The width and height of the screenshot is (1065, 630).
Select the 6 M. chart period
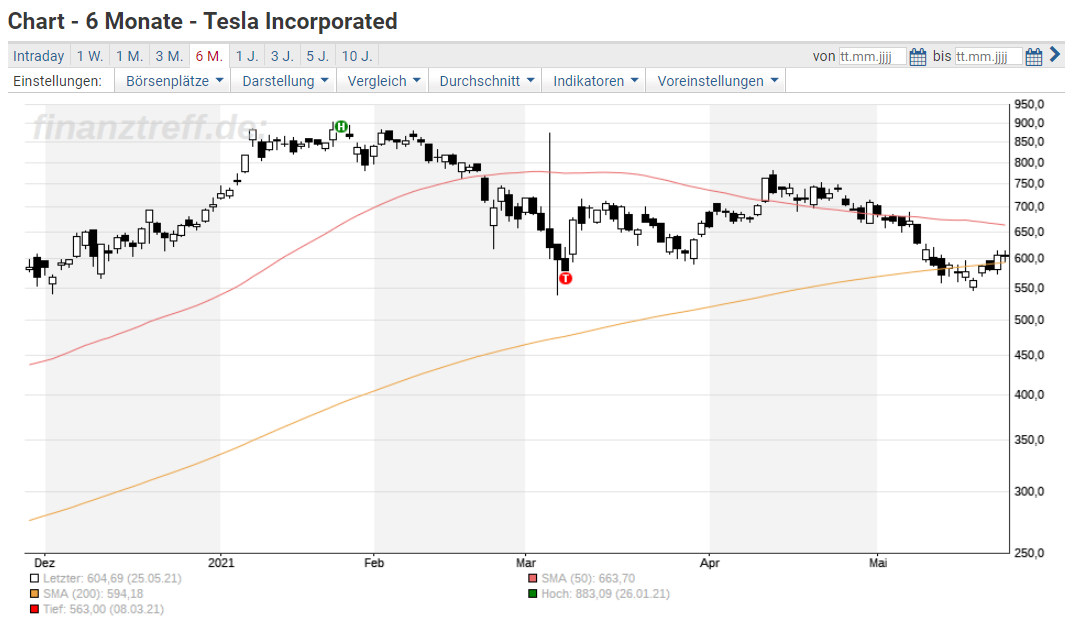pyautogui.click(x=209, y=56)
